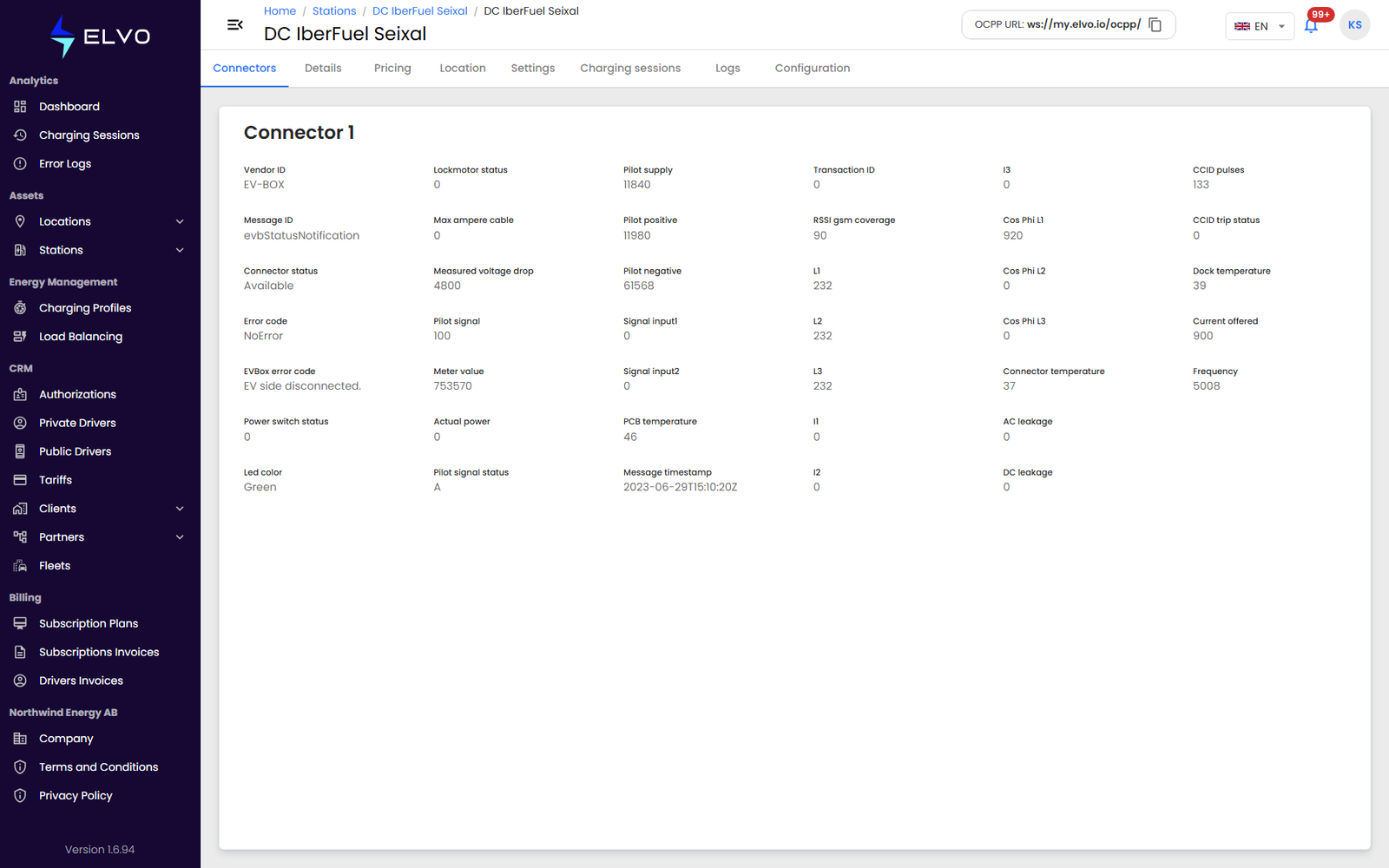This screenshot has width=1389, height=868.
Task: Click the Error Logs alert icon
Action: [x=20, y=164]
